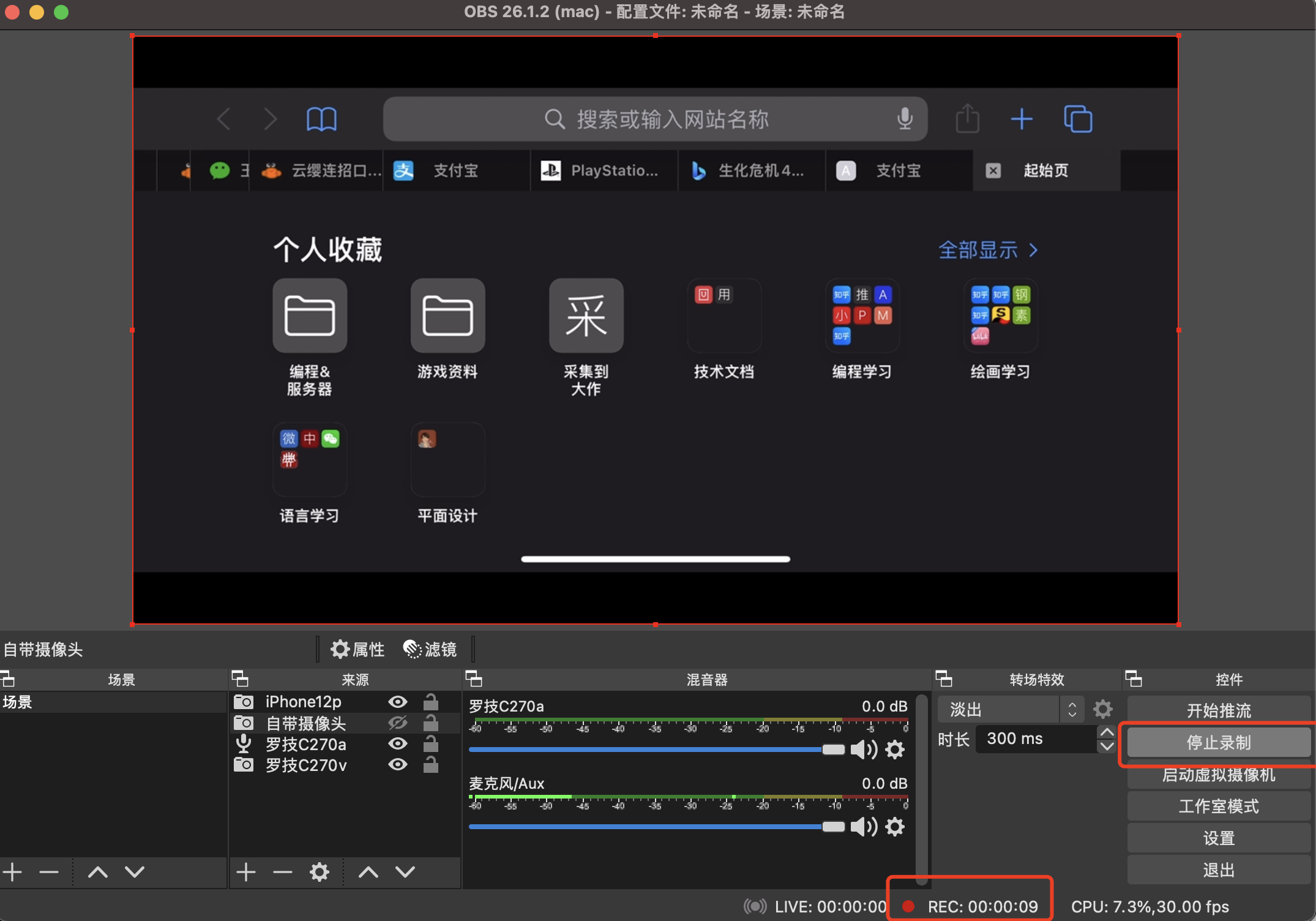Click the 停止录制 button
1316x921 pixels.
tap(1218, 743)
